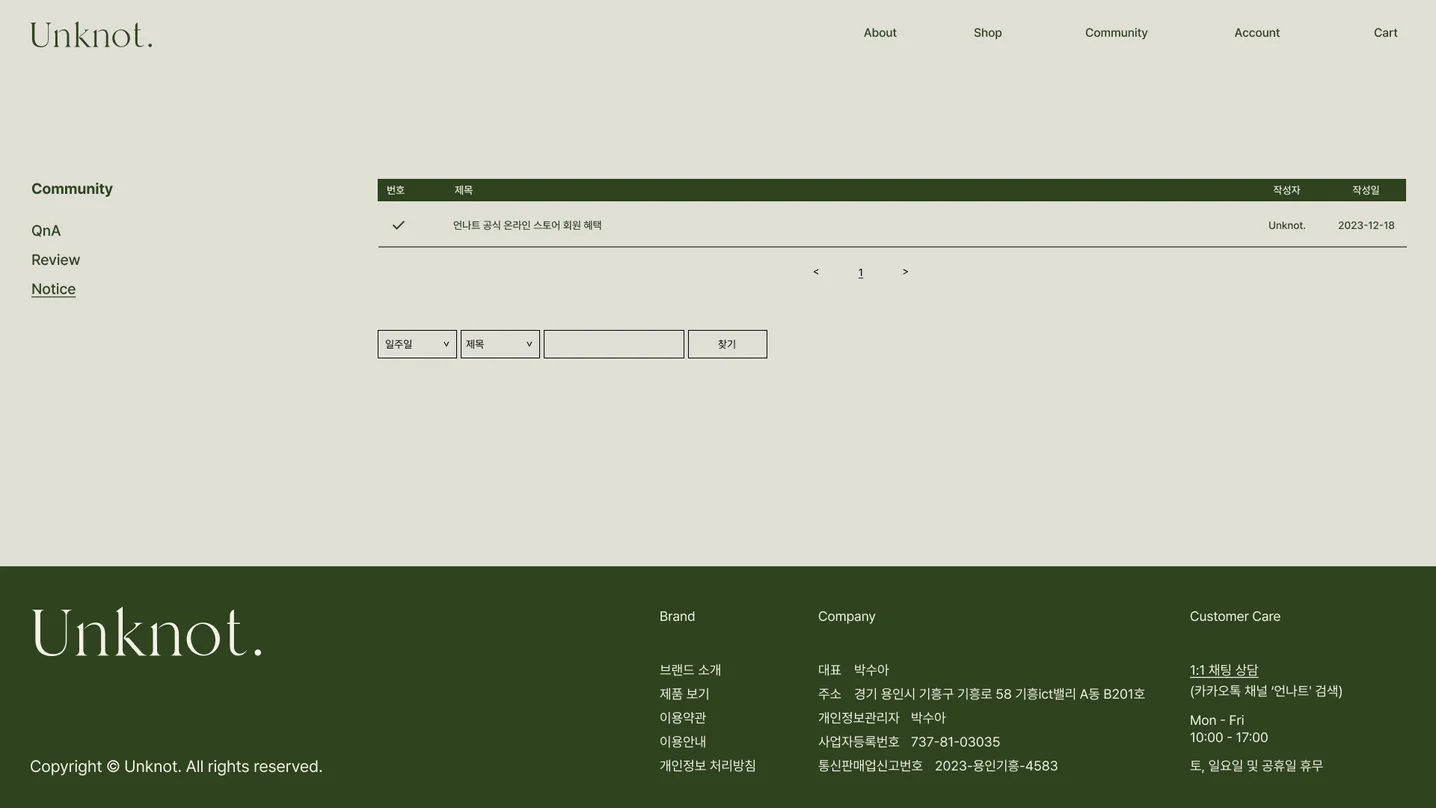This screenshot has height=808, width=1436.
Task: Open the Cart page
Action: pyautogui.click(x=1386, y=33)
